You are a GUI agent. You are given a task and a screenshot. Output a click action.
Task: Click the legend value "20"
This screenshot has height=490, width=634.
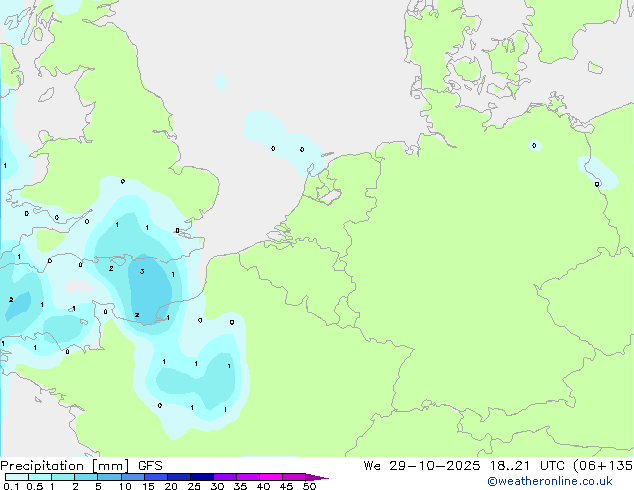pyautogui.click(x=171, y=486)
